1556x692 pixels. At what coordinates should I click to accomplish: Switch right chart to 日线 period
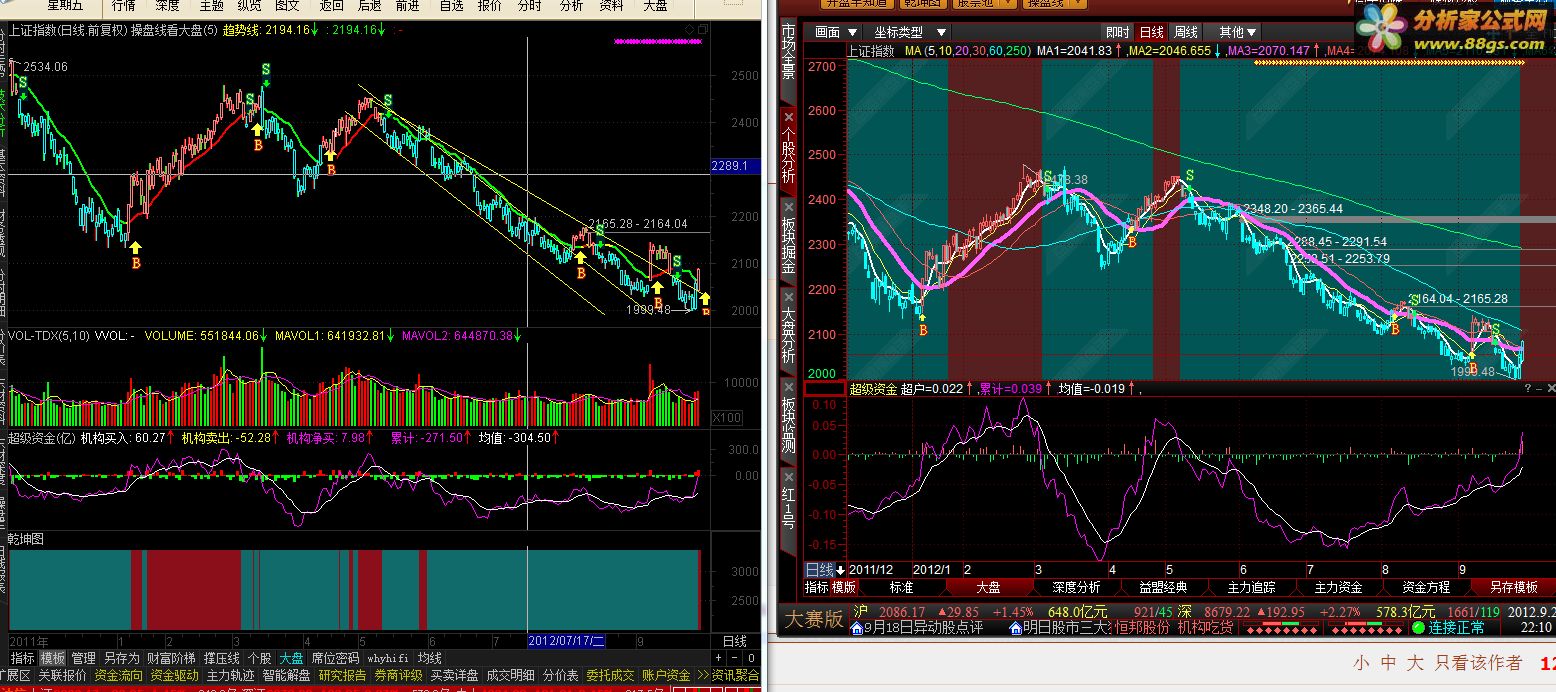[1152, 32]
